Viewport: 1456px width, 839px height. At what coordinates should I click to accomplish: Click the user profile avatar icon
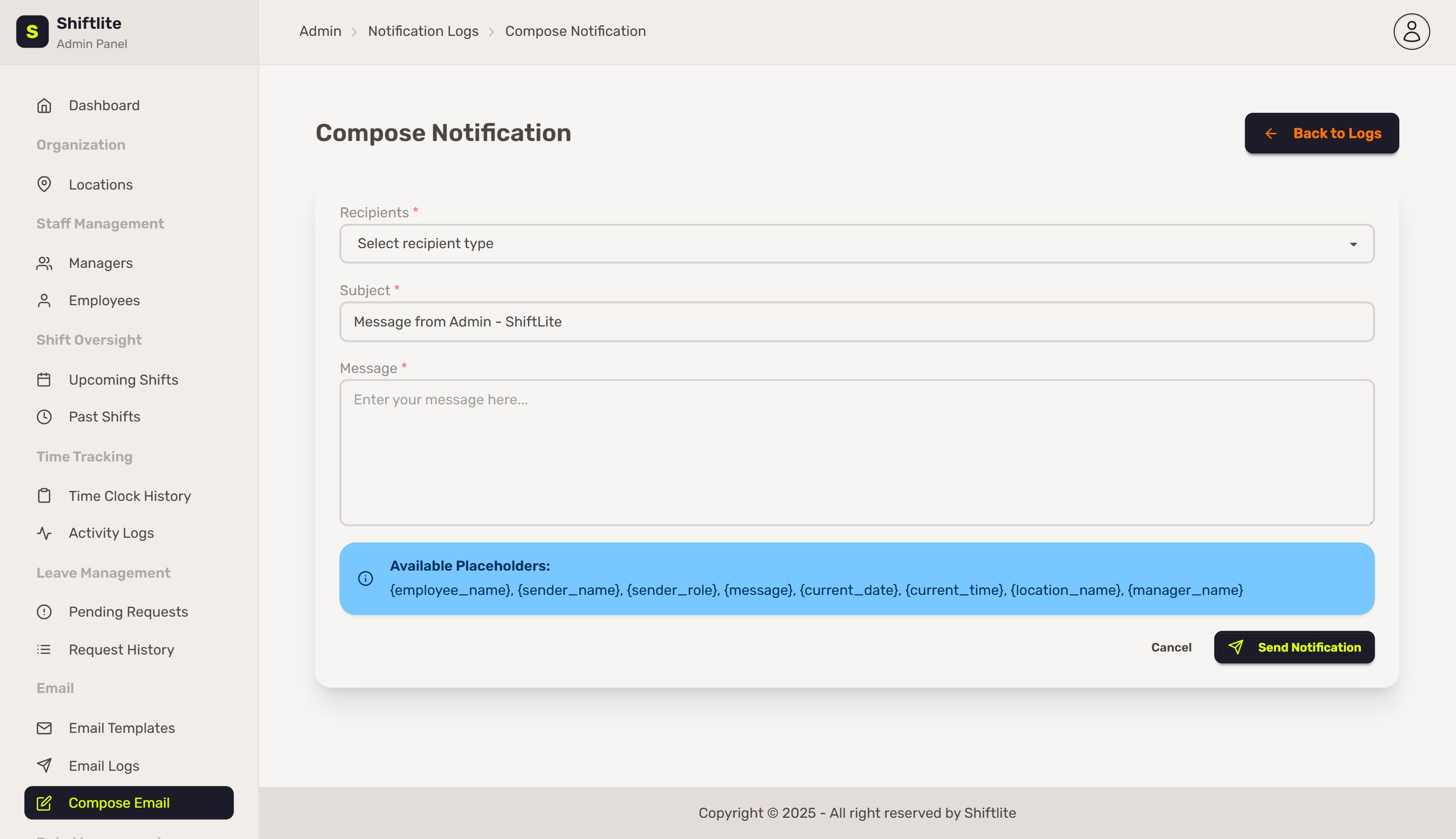tap(1410, 32)
